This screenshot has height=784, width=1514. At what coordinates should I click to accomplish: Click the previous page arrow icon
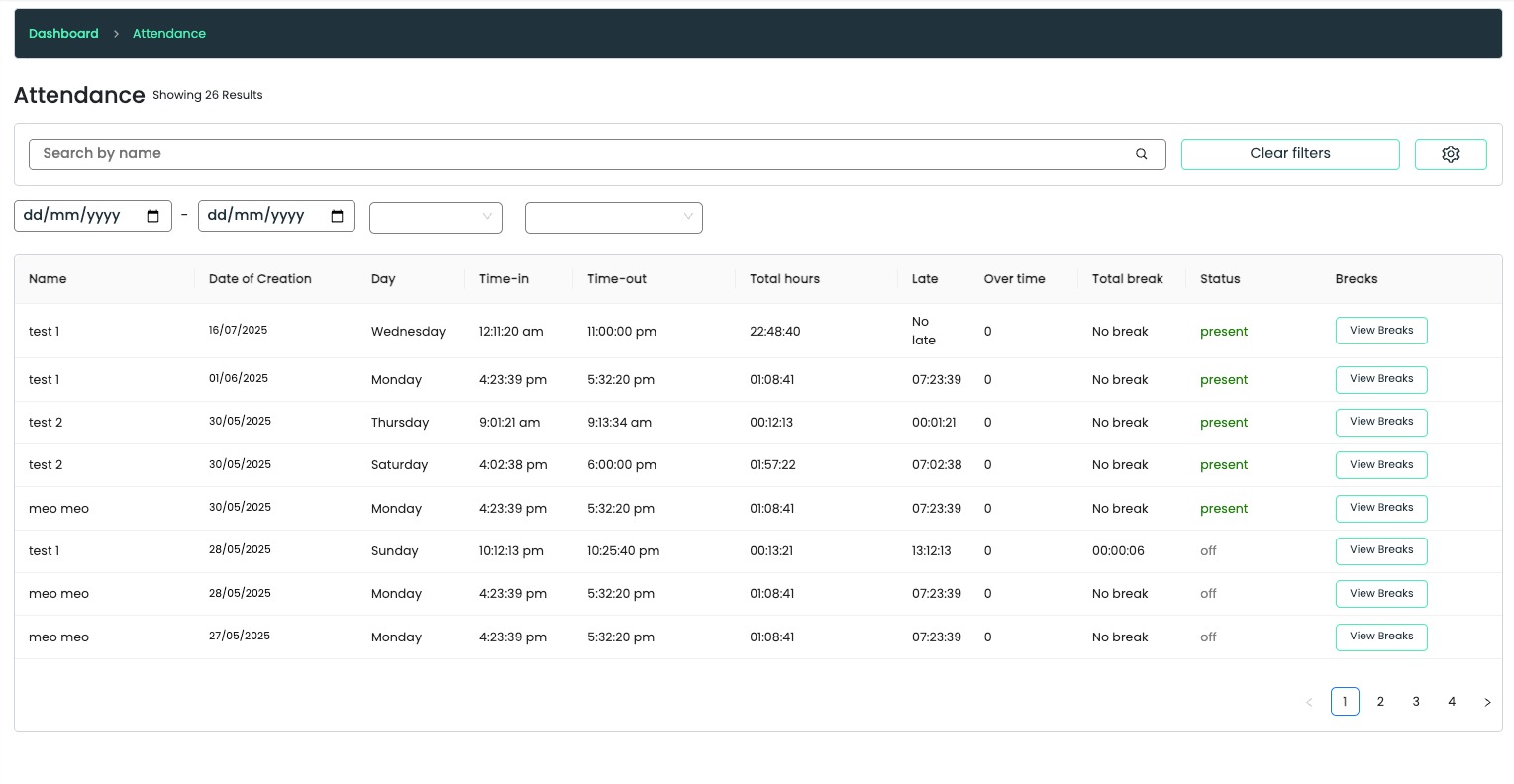coord(1309,701)
